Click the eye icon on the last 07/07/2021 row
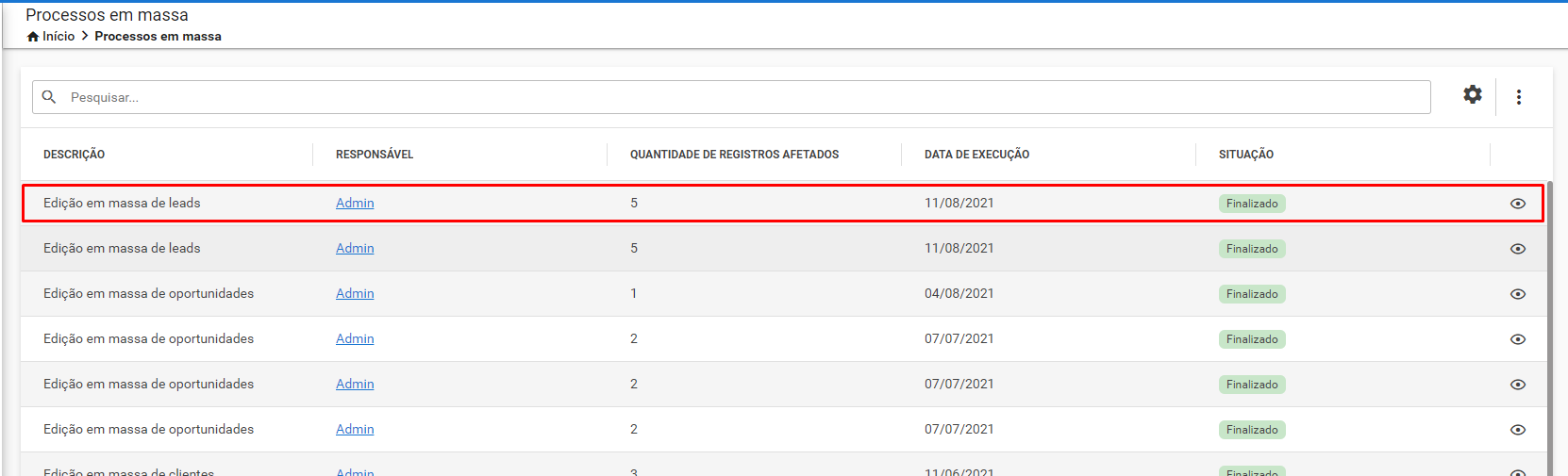This screenshot has width=1568, height=476. [1518, 430]
